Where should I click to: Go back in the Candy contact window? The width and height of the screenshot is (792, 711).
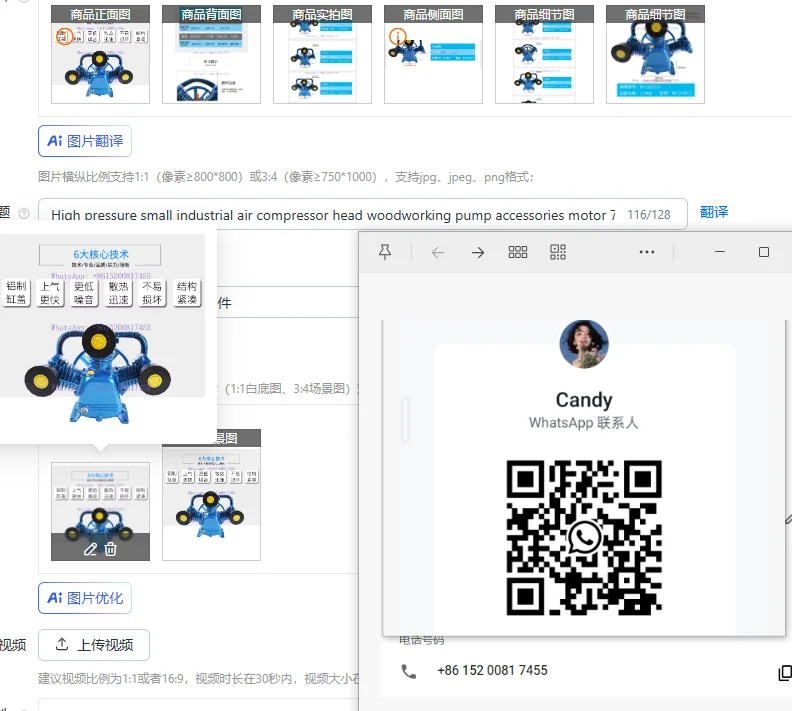pyautogui.click(x=438, y=252)
